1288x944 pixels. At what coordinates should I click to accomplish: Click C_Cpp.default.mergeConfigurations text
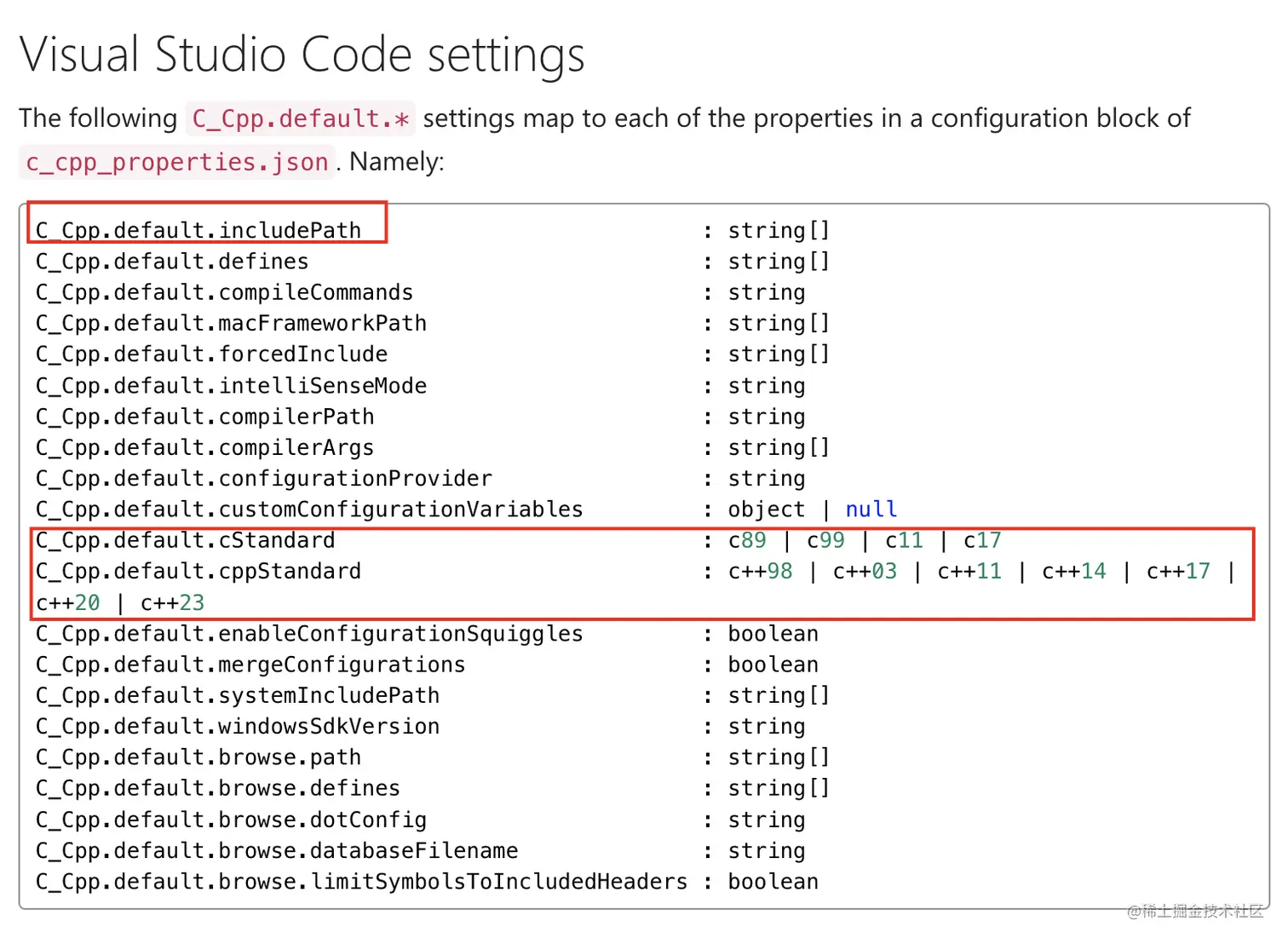tap(250, 665)
